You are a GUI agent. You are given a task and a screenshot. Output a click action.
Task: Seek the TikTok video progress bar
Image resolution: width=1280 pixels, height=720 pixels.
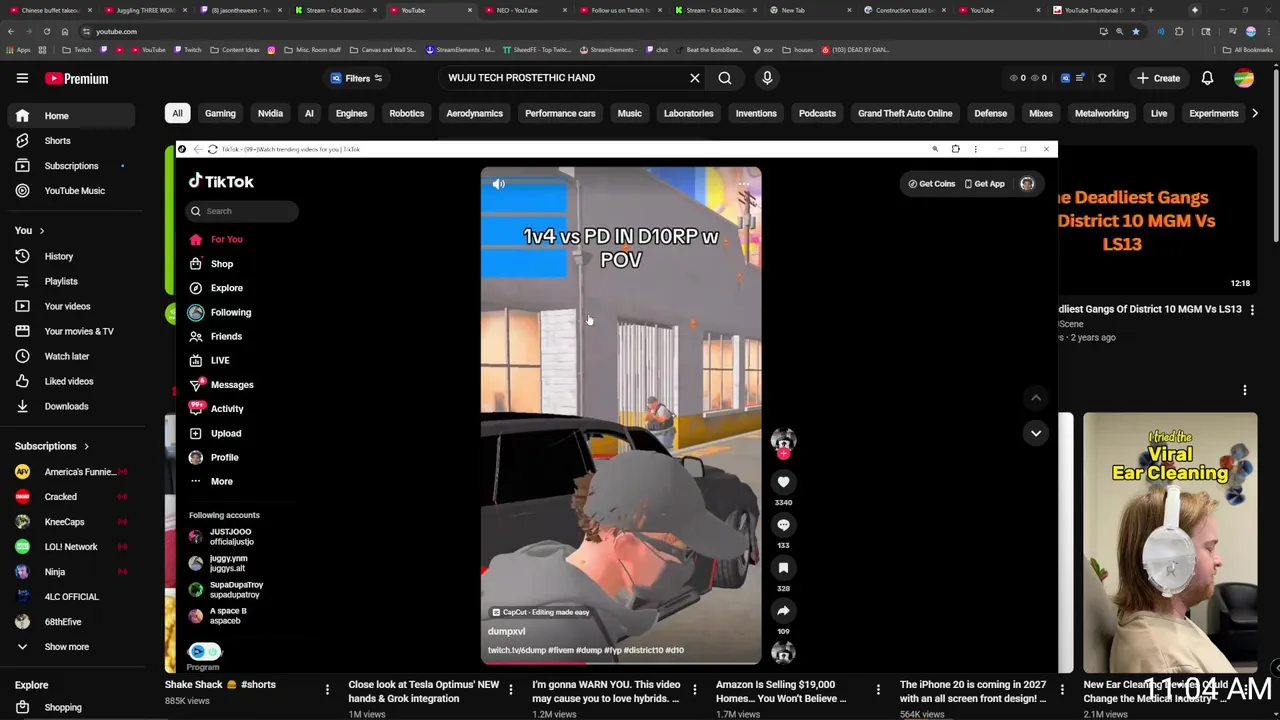pos(620,662)
